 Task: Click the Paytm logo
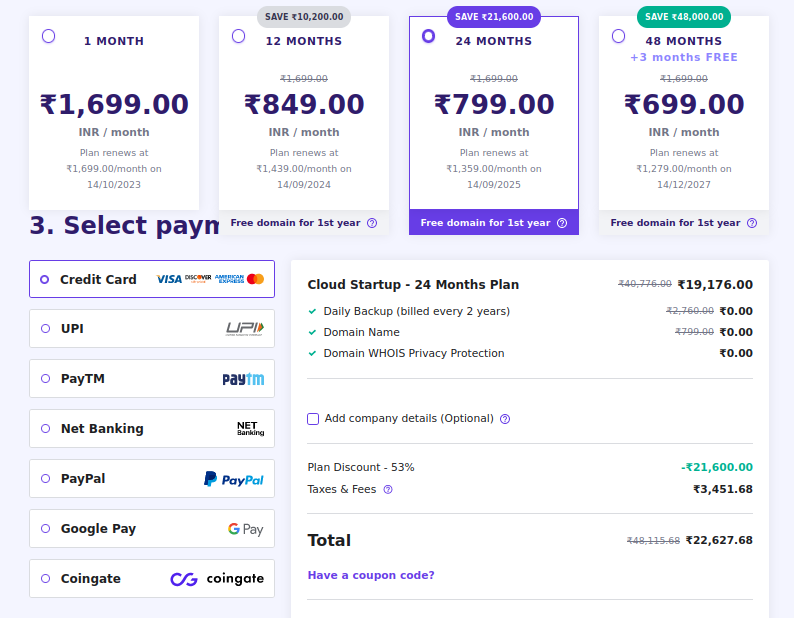tap(243, 379)
